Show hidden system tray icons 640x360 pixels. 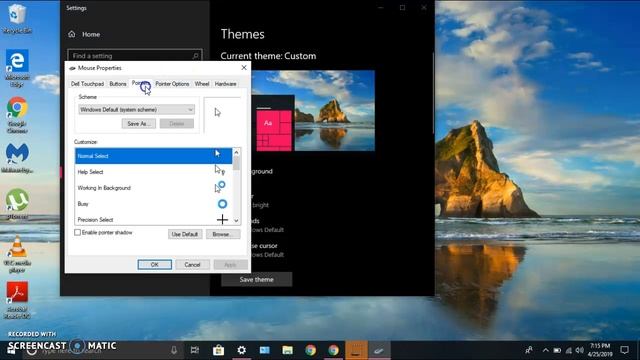[546, 350]
